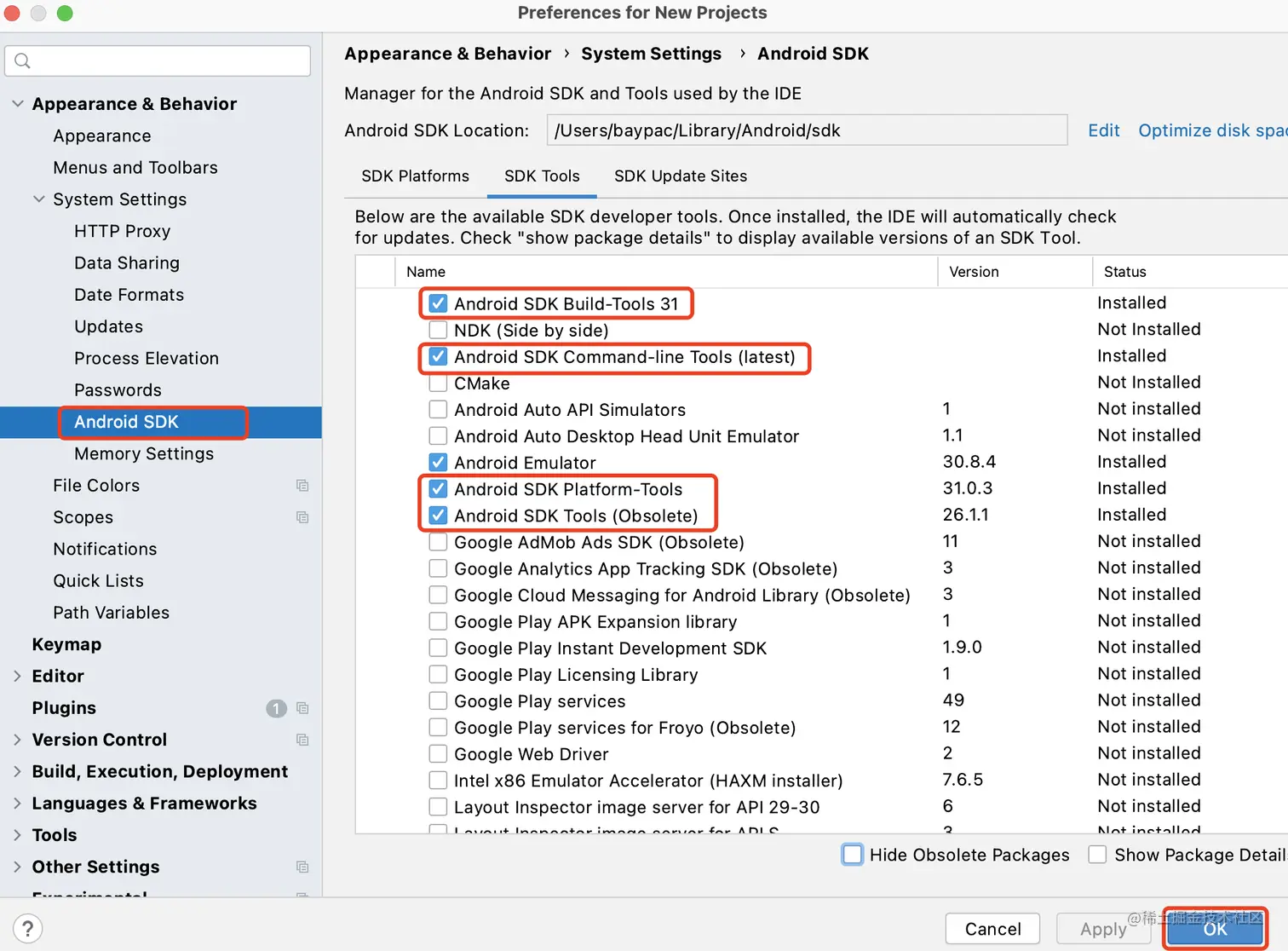Click the project-level icon beside Version Control

click(302, 740)
